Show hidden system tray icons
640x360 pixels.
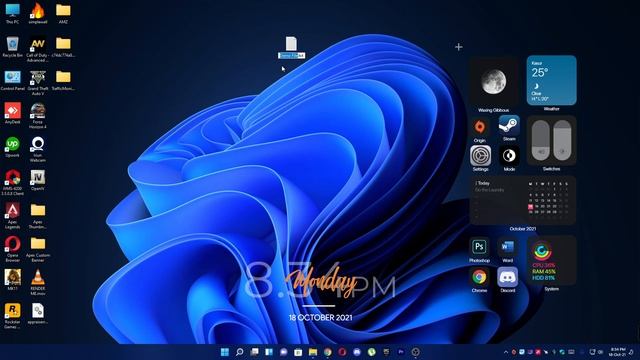[x=506, y=352]
